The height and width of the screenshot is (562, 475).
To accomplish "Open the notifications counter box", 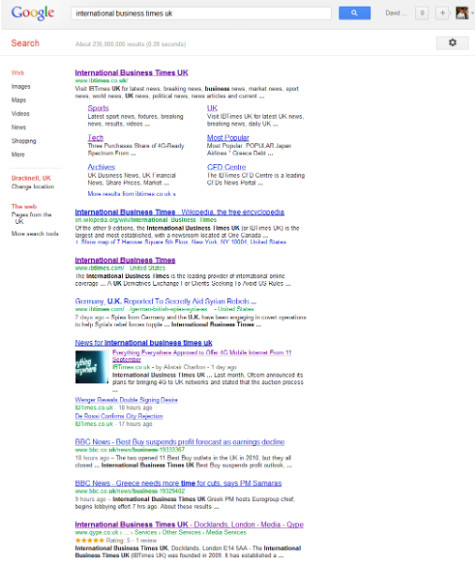I will [x=422, y=13].
